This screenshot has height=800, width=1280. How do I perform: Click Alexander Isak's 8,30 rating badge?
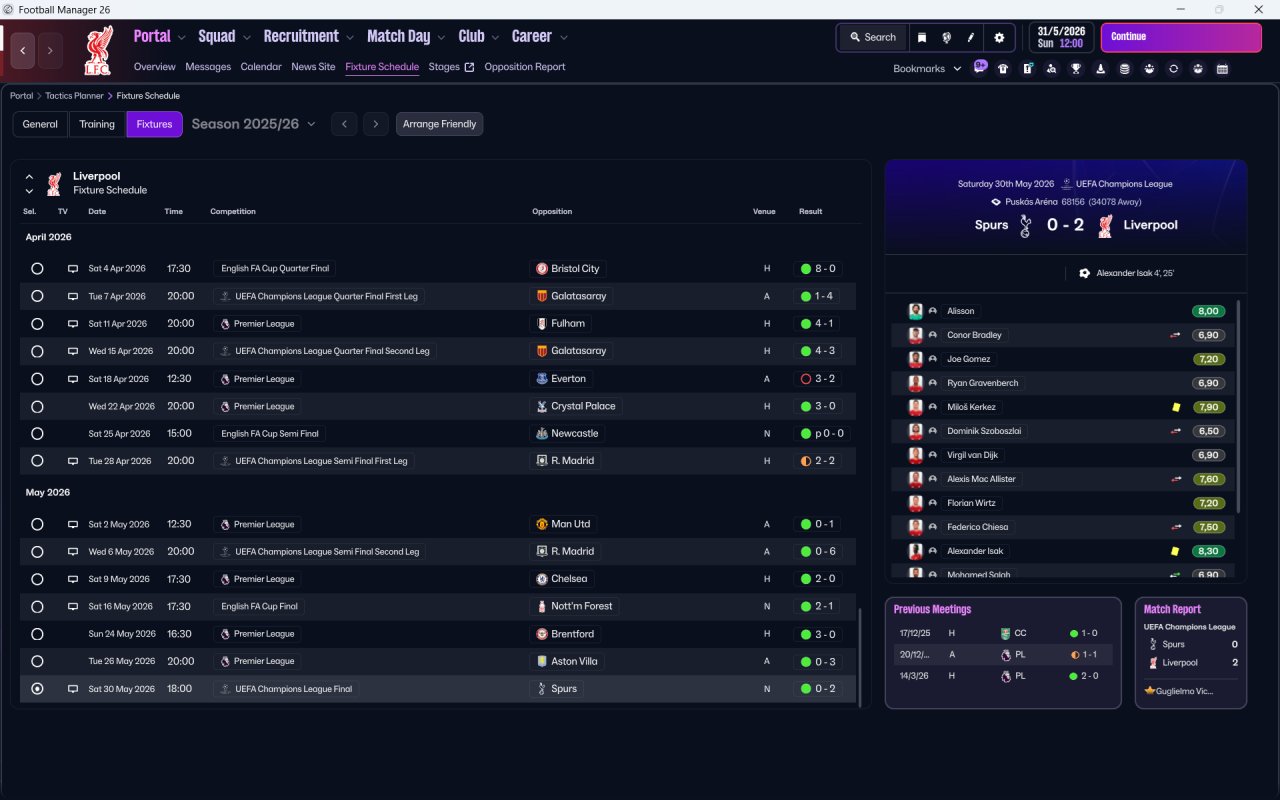[x=1209, y=551]
